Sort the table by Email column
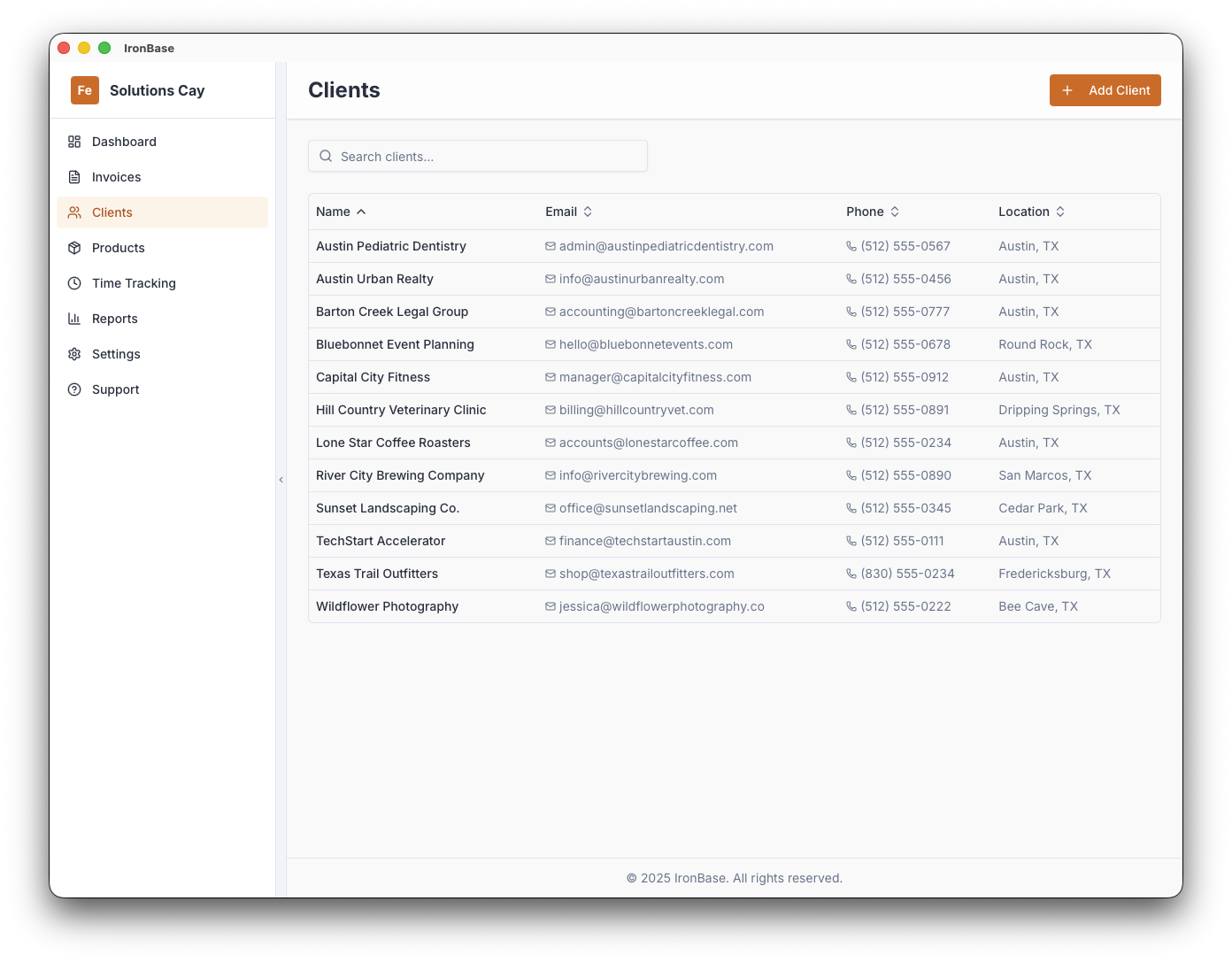The image size is (1232, 963). (586, 212)
